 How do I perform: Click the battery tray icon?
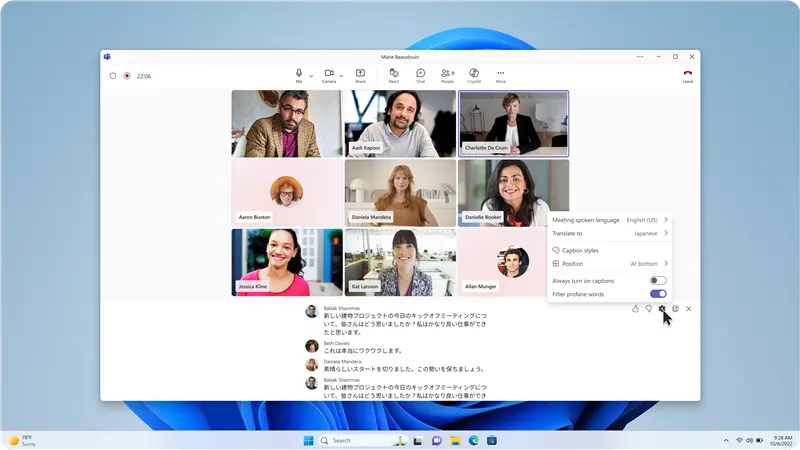click(x=759, y=440)
